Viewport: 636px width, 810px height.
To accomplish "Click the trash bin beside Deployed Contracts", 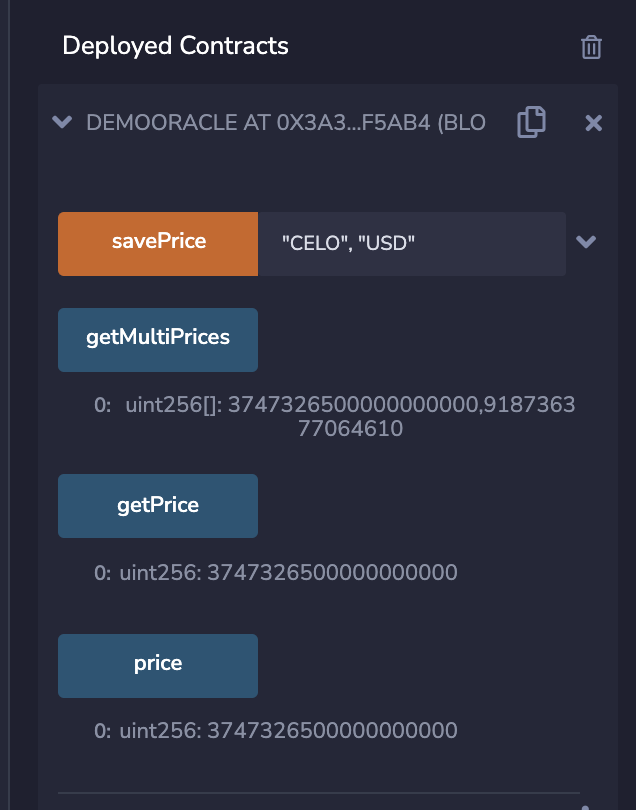I will click(592, 46).
